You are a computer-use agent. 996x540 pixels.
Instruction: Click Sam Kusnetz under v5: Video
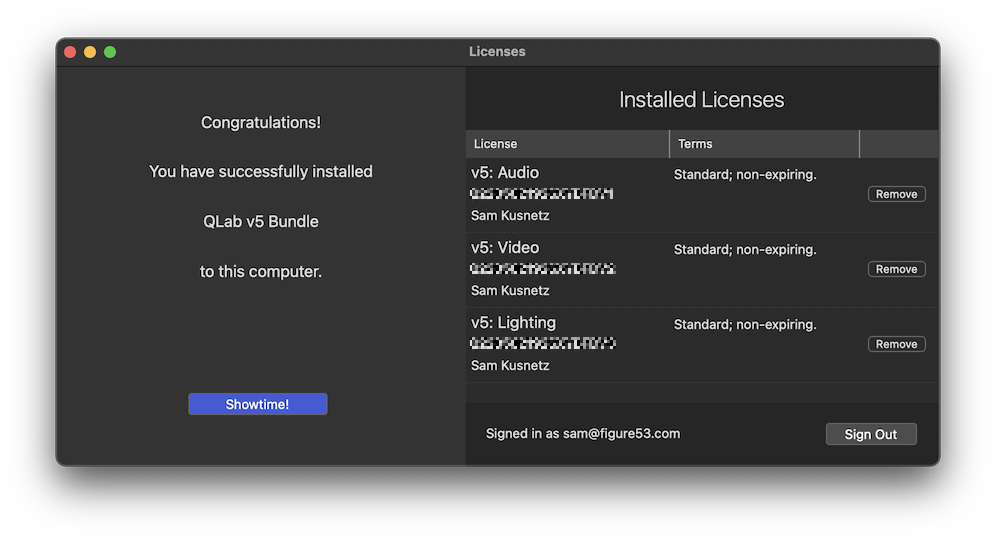click(x=510, y=291)
